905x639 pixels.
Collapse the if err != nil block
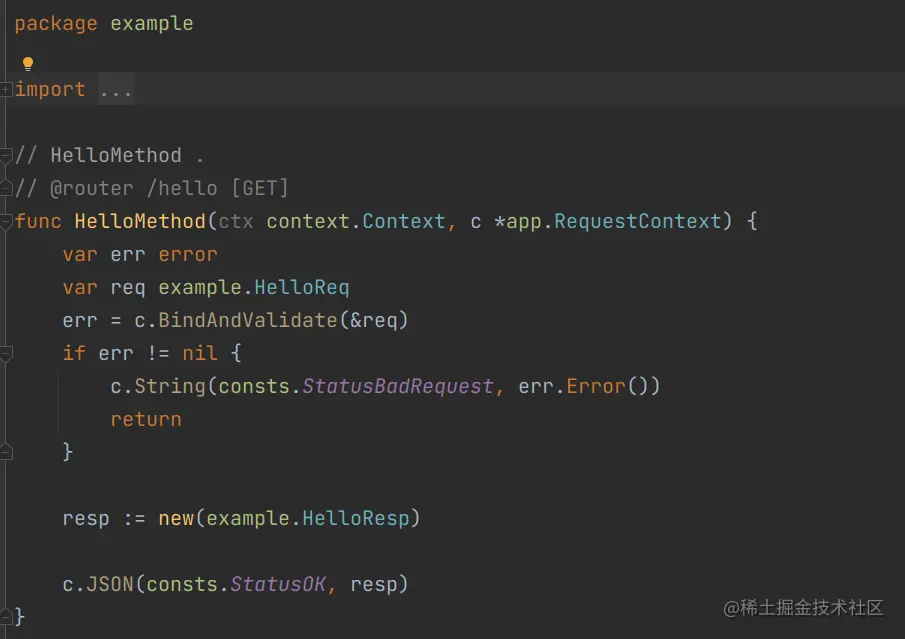tap(6, 354)
